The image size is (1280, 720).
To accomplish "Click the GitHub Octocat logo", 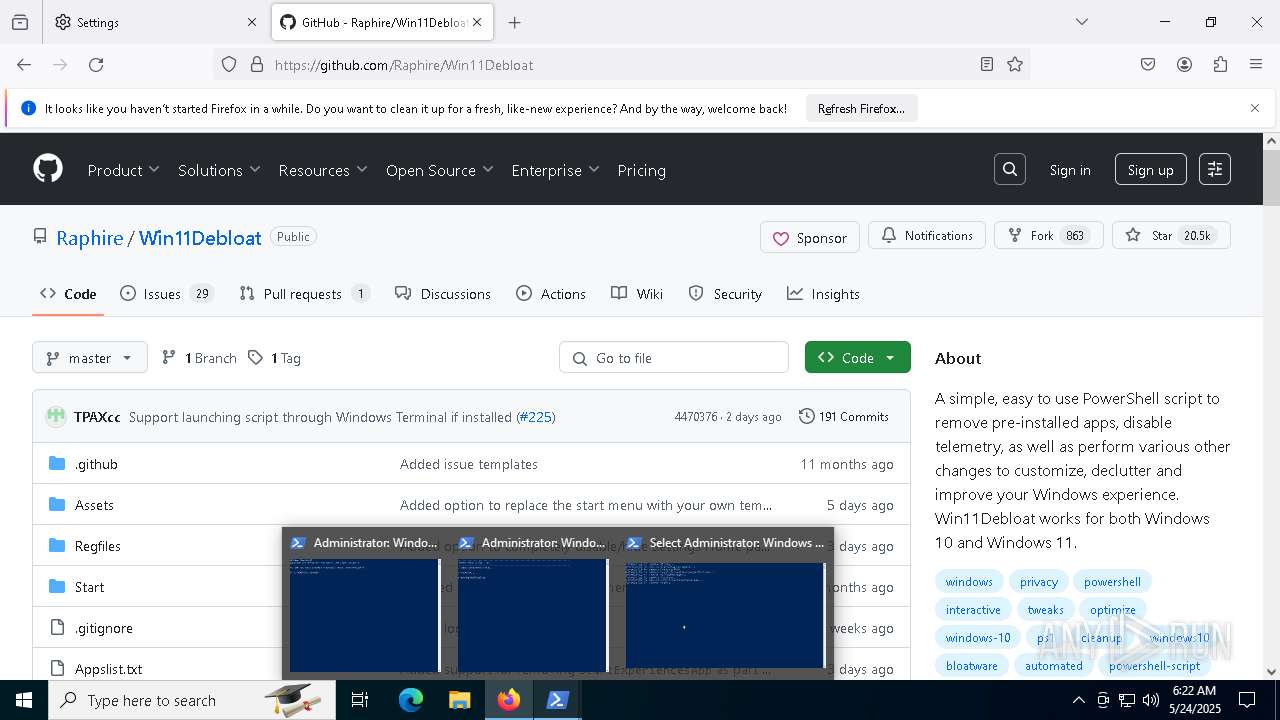I will [48, 169].
